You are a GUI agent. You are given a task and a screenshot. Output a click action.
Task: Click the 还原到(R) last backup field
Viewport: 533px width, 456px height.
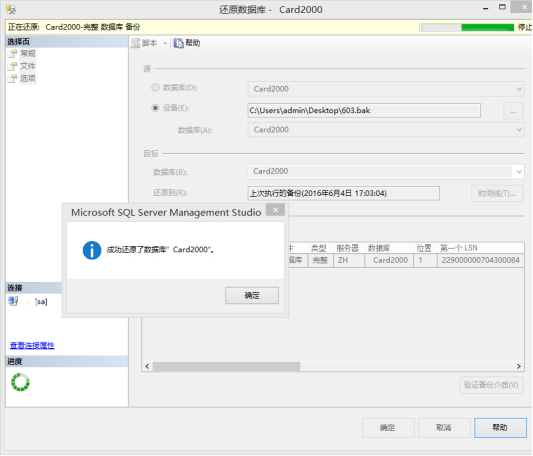click(343, 193)
